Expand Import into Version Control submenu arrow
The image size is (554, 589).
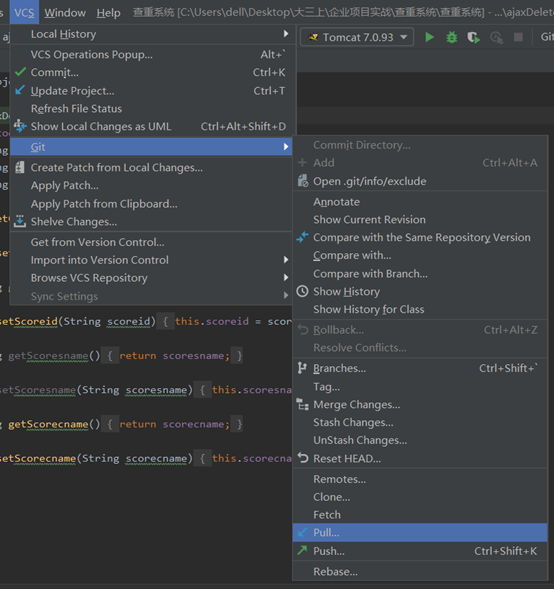point(286,260)
